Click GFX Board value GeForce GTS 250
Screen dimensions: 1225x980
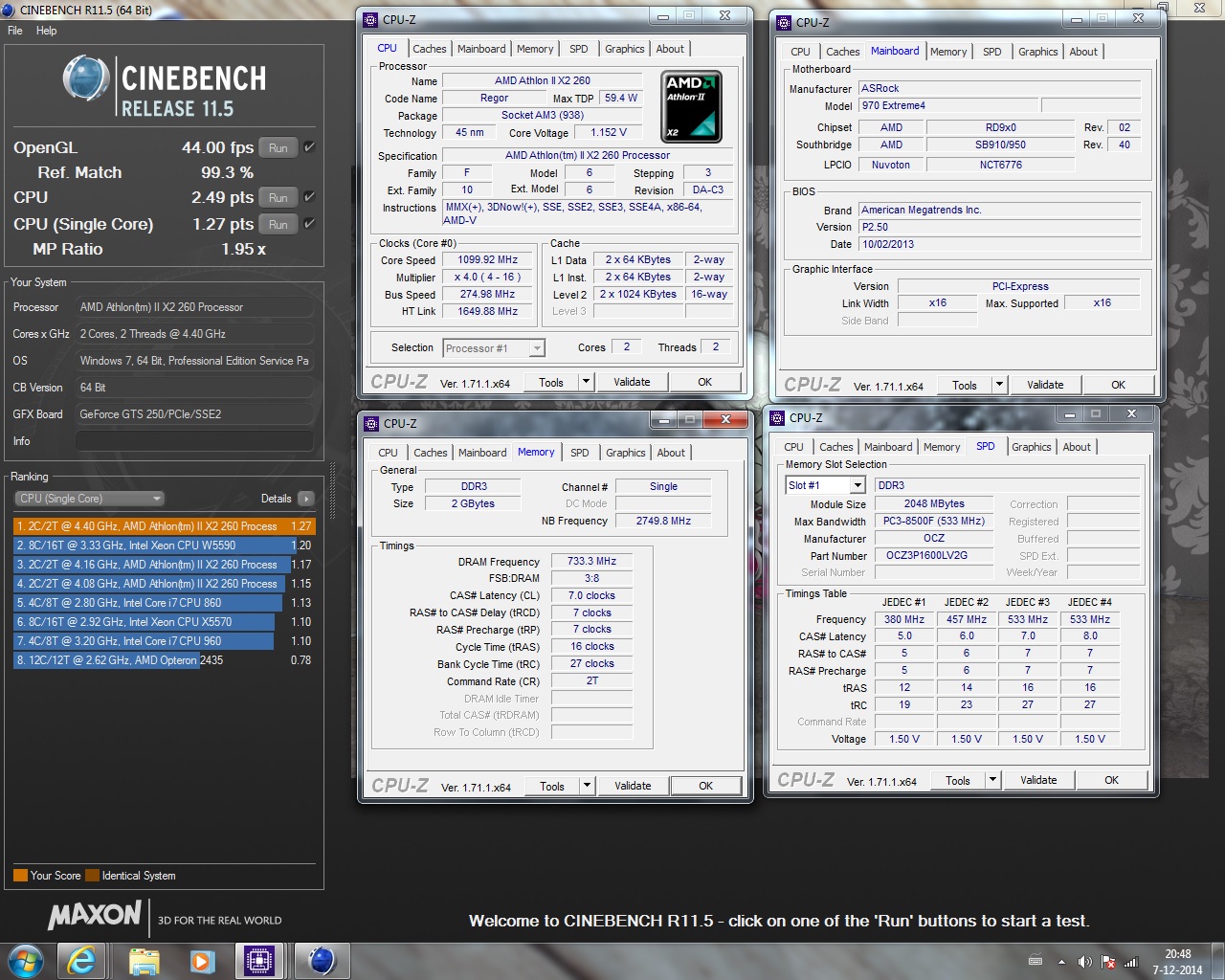pos(194,414)
